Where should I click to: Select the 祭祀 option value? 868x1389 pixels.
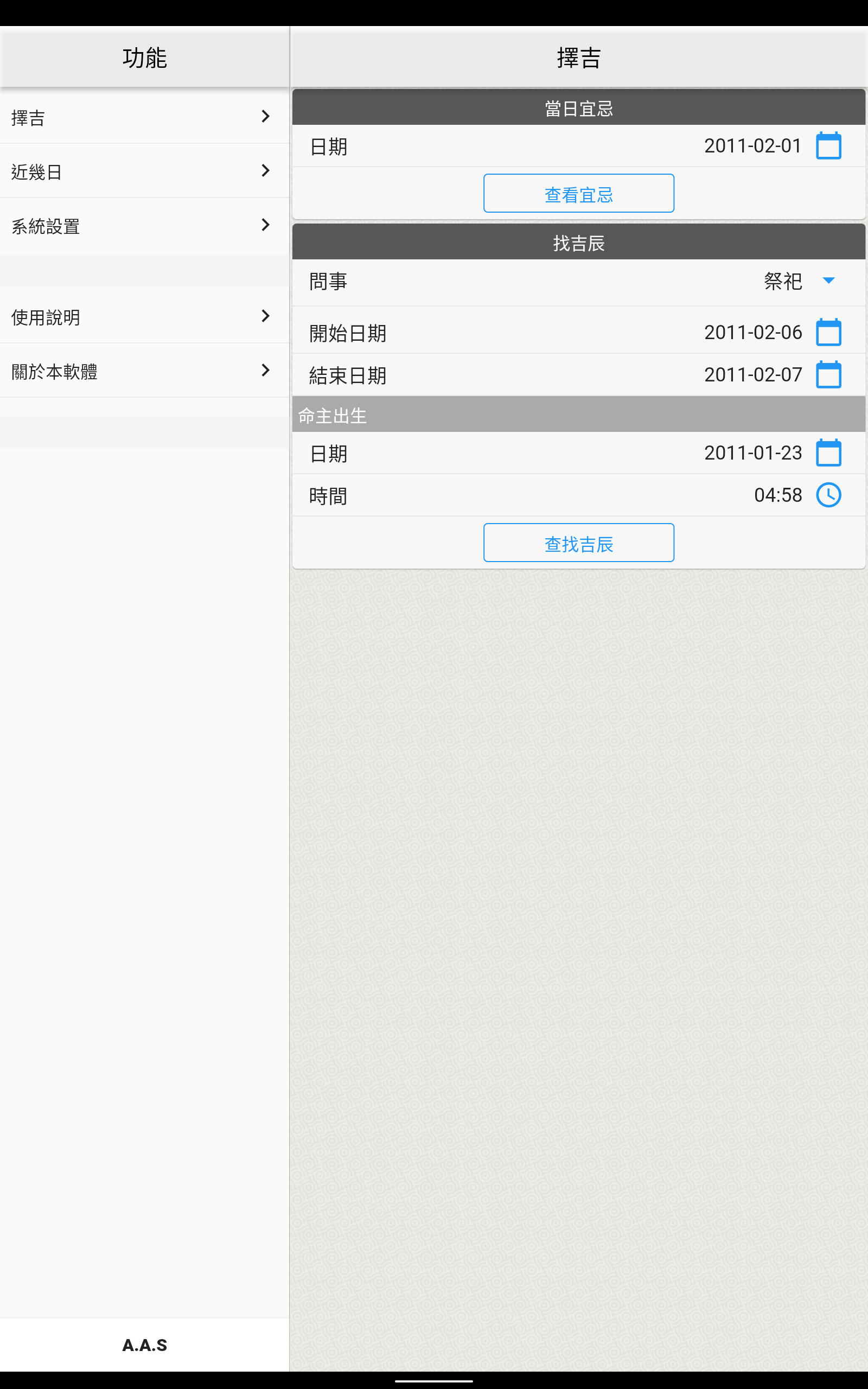[783, 281]
